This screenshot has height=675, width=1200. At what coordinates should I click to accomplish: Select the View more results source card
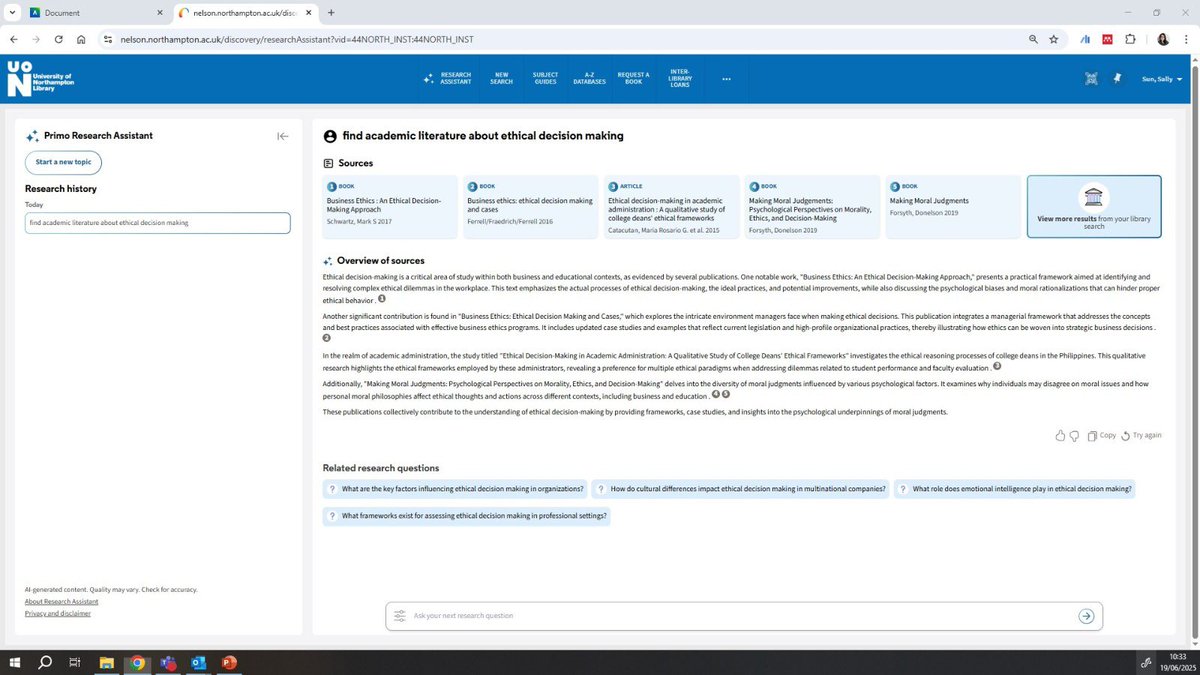(x=1095, y=207)
